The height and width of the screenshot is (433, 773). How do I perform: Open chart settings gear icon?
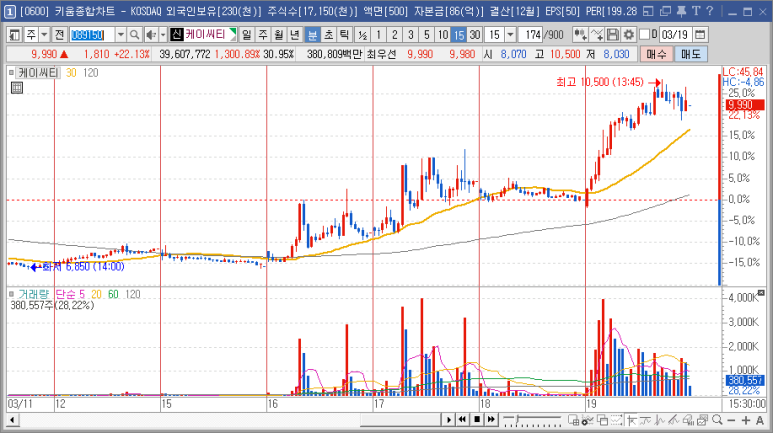click(x=629, y=35)
